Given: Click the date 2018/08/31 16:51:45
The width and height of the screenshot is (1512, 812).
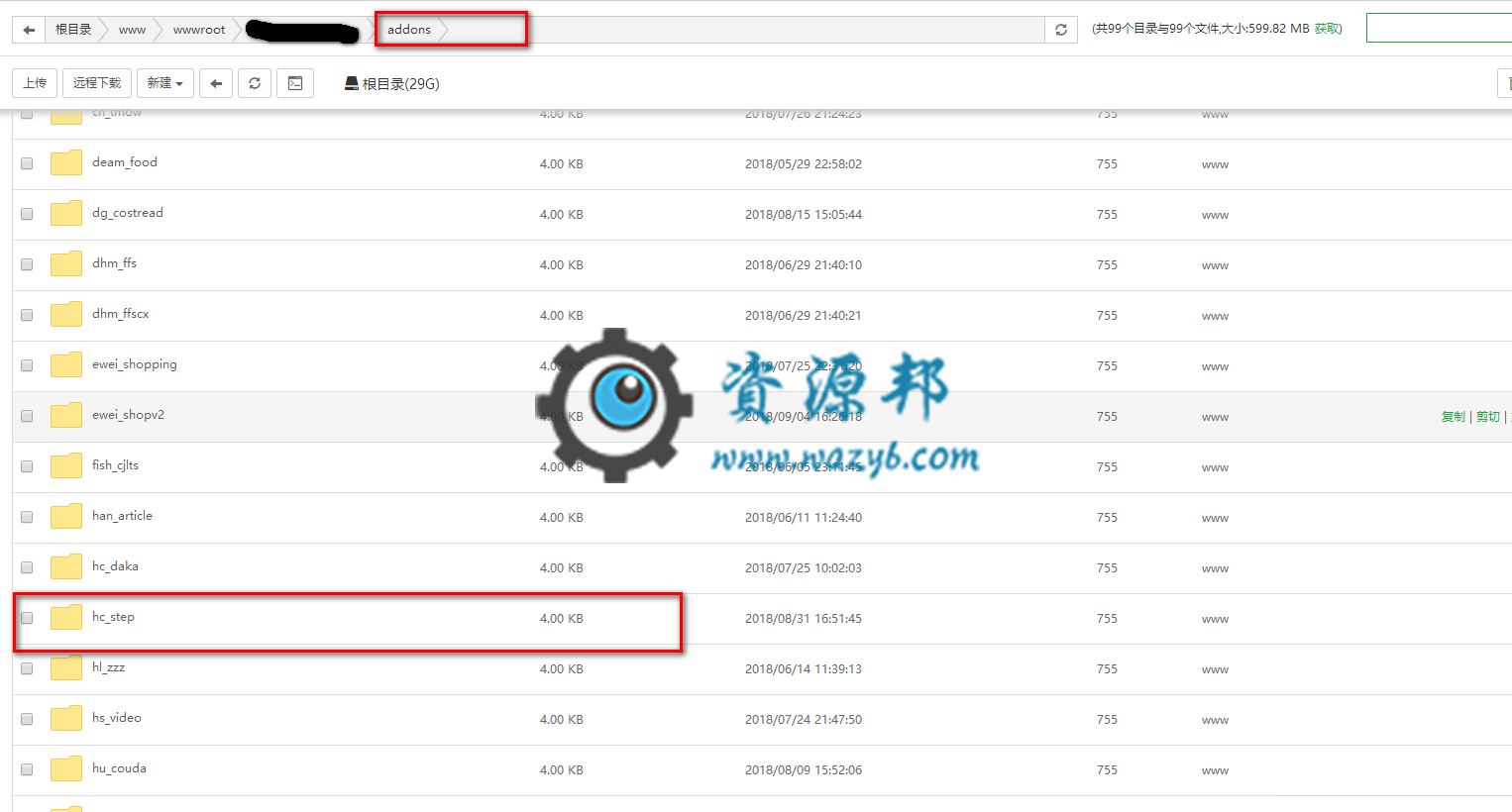Looking at the screenshot, I should pyautogui.click(x=804, y=619).
